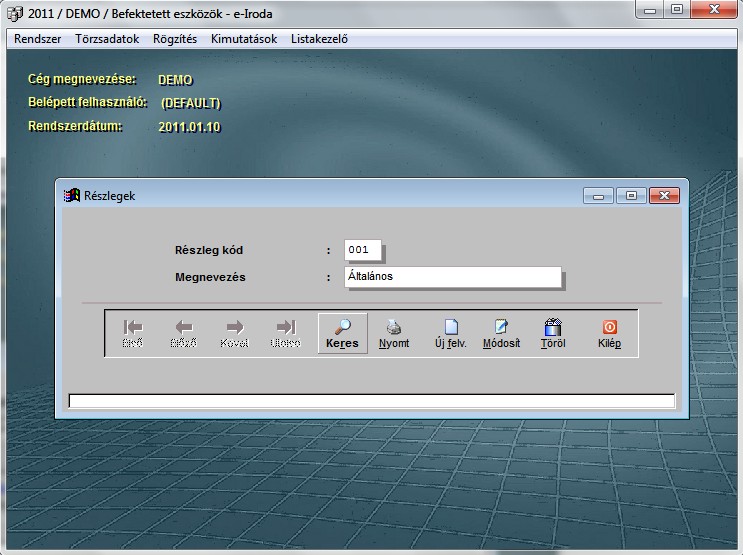
Task: Create a new record with Új felv.
Action: [x=451, y=333]
